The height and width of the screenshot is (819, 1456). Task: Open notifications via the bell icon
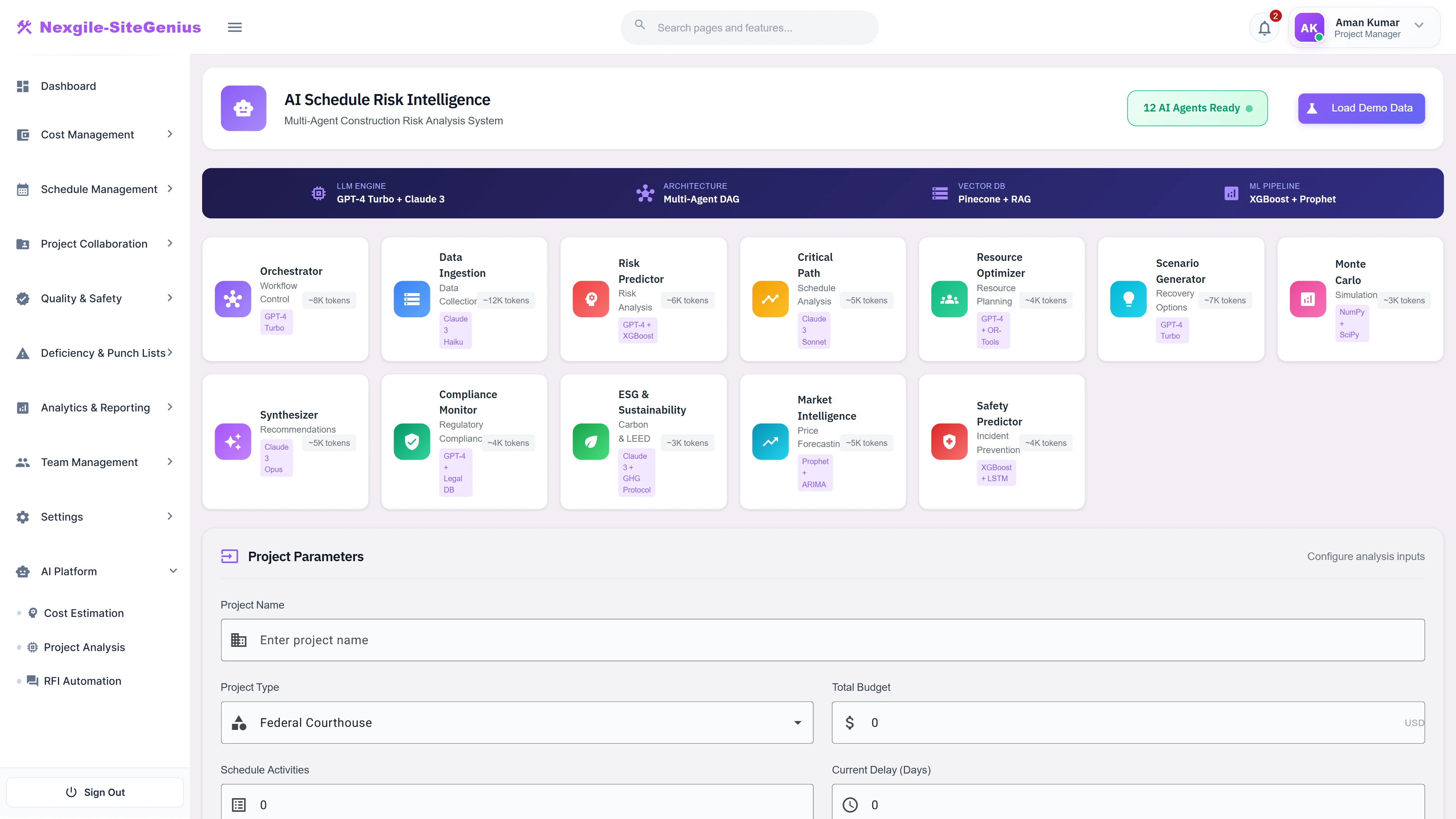1265,27
